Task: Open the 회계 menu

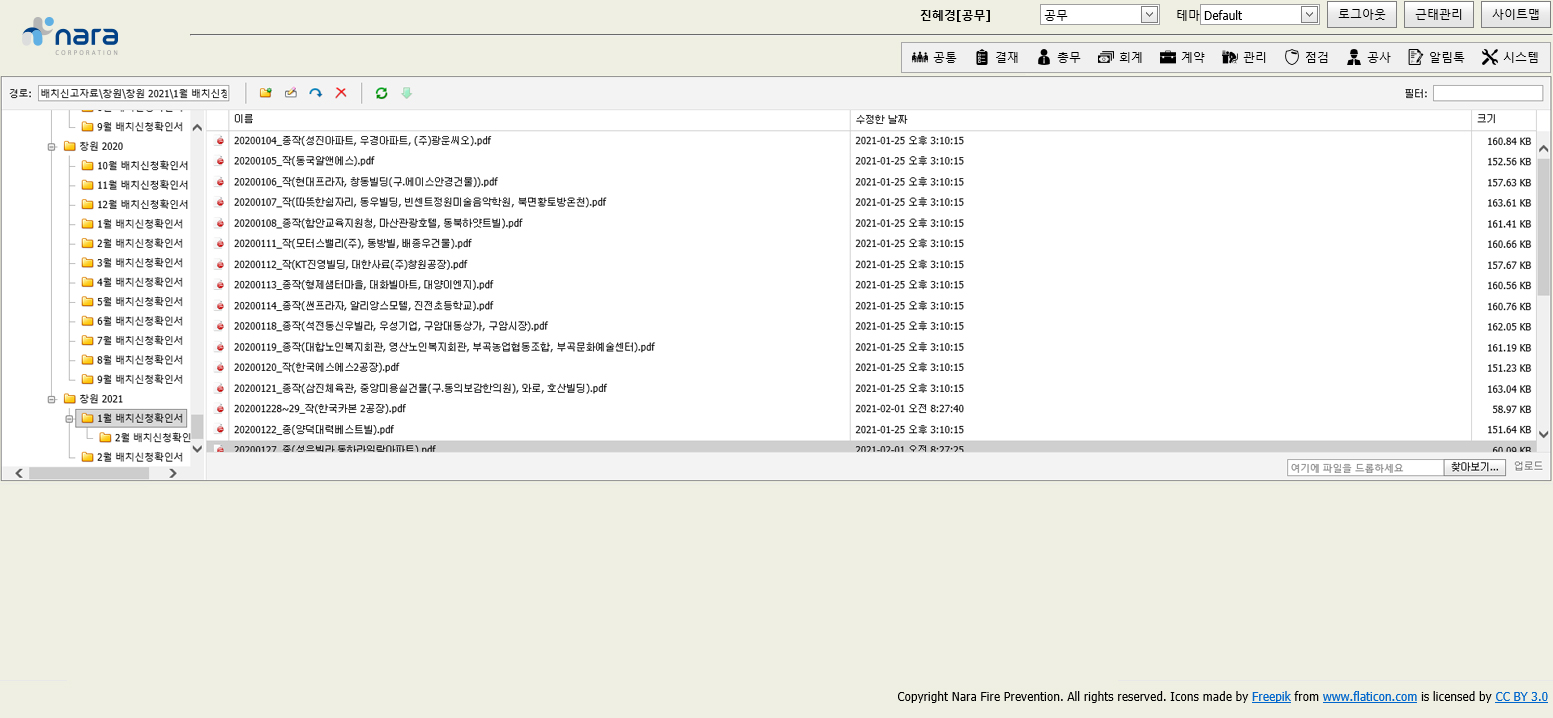Action: point(1120,57)
